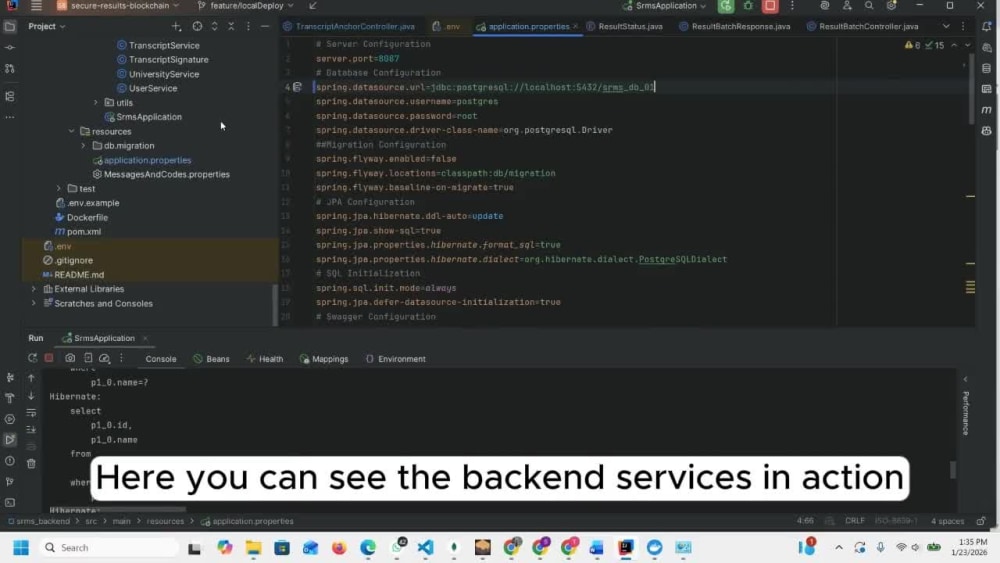Switch to TranscriptAnchorController.java tab
Screen dimensions: 1000x563
349,27
